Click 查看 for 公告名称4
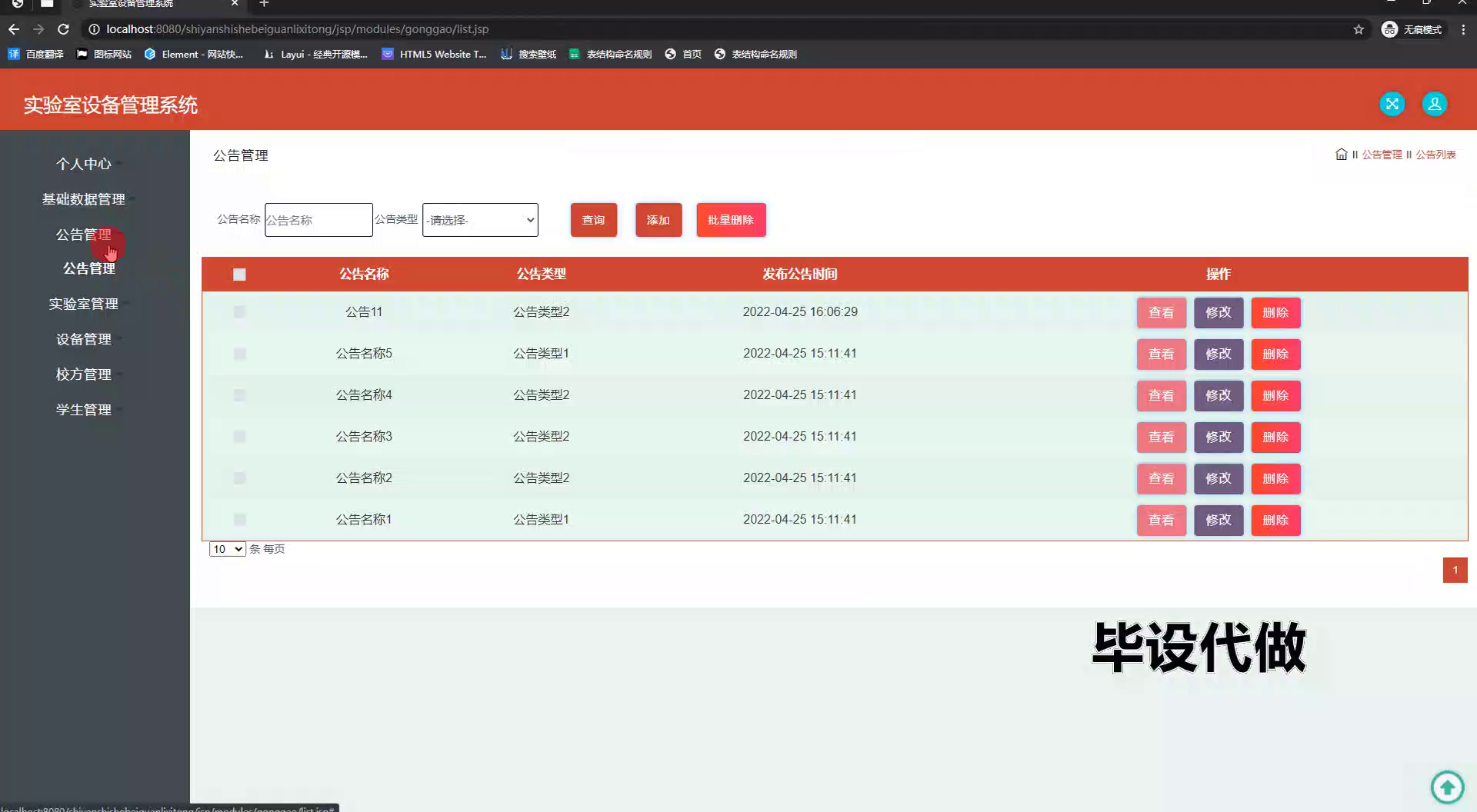This screenshot has height=812, width=1477. coord(1162,396)
